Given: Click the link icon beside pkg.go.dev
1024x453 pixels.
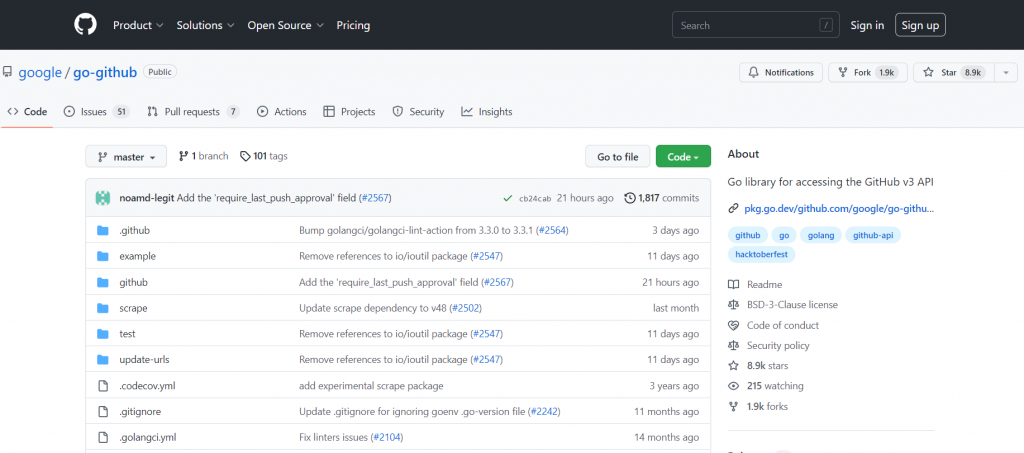Looking at the screenshot, I should [x=733, y=209].
